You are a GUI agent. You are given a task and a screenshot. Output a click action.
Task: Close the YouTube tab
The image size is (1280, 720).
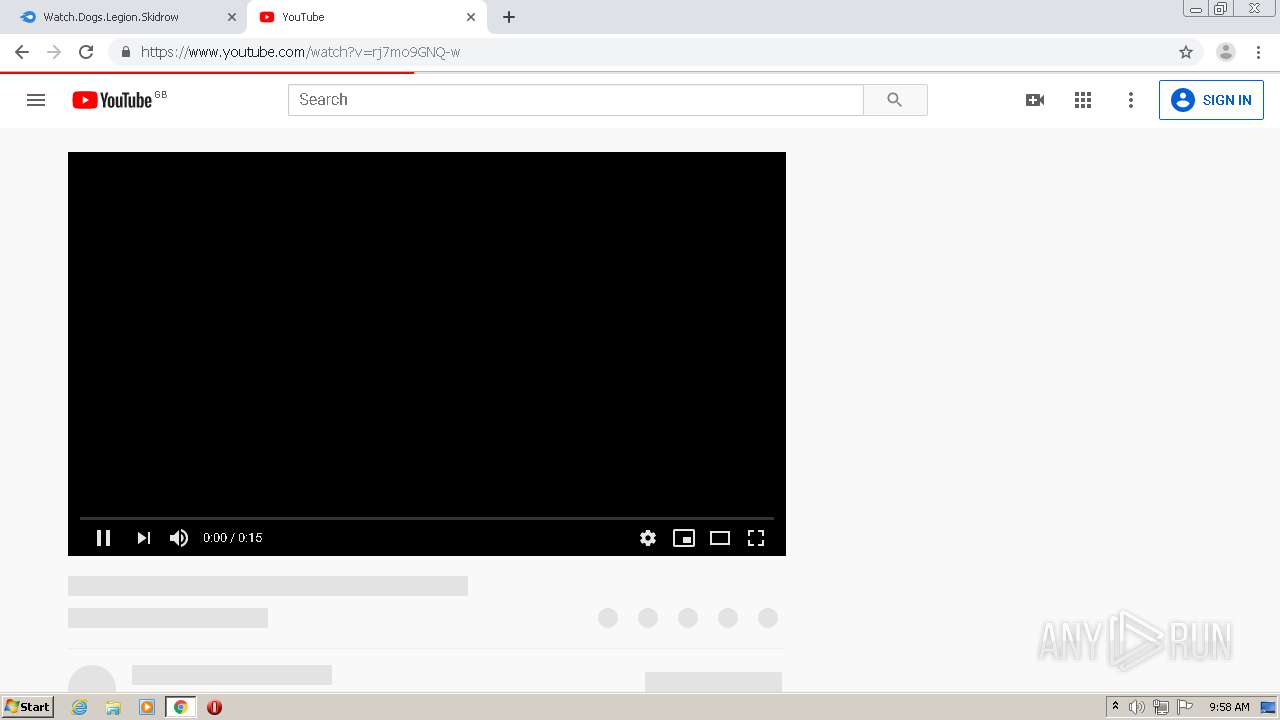[471, 17]
